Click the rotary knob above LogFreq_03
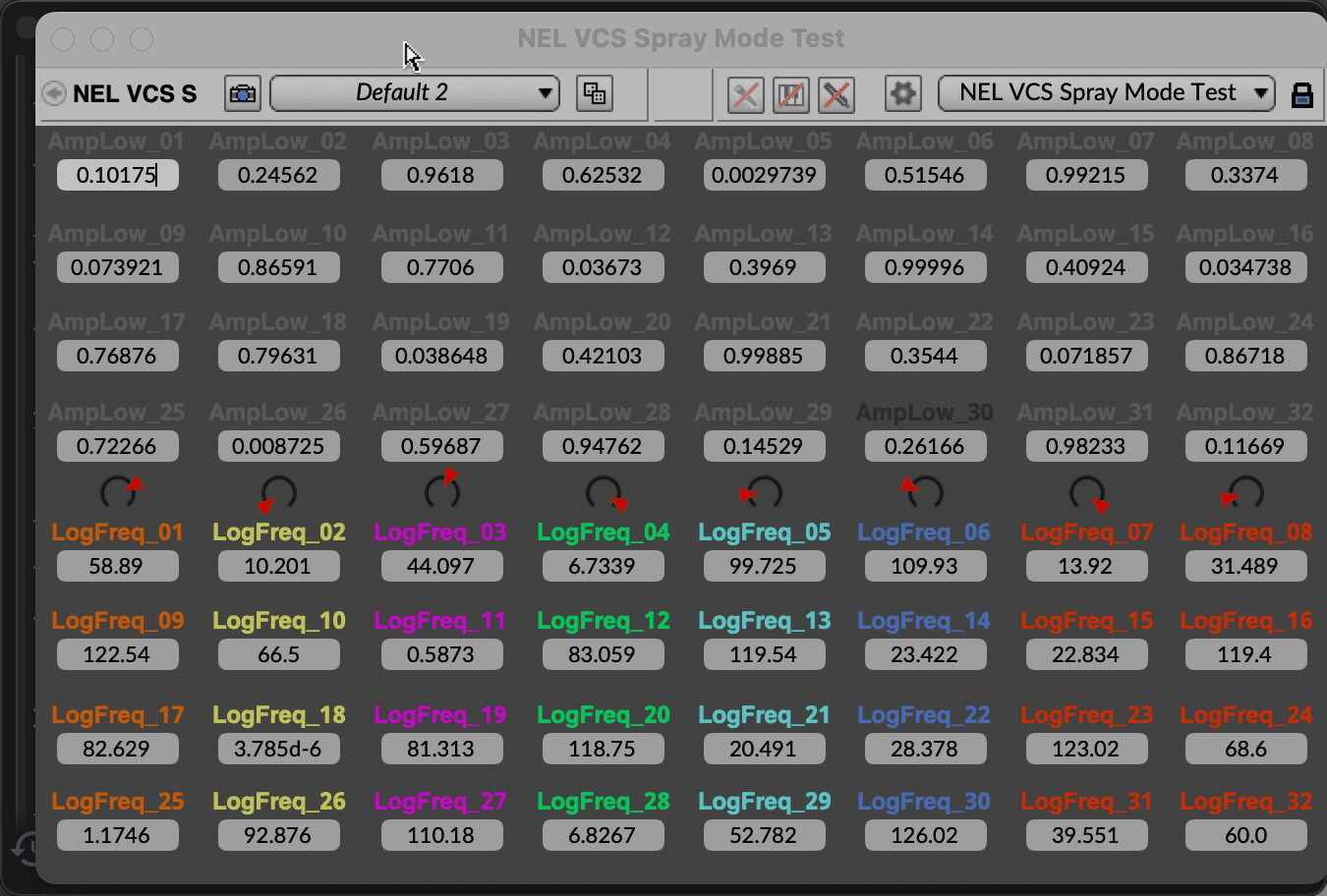 pos(441,491)
